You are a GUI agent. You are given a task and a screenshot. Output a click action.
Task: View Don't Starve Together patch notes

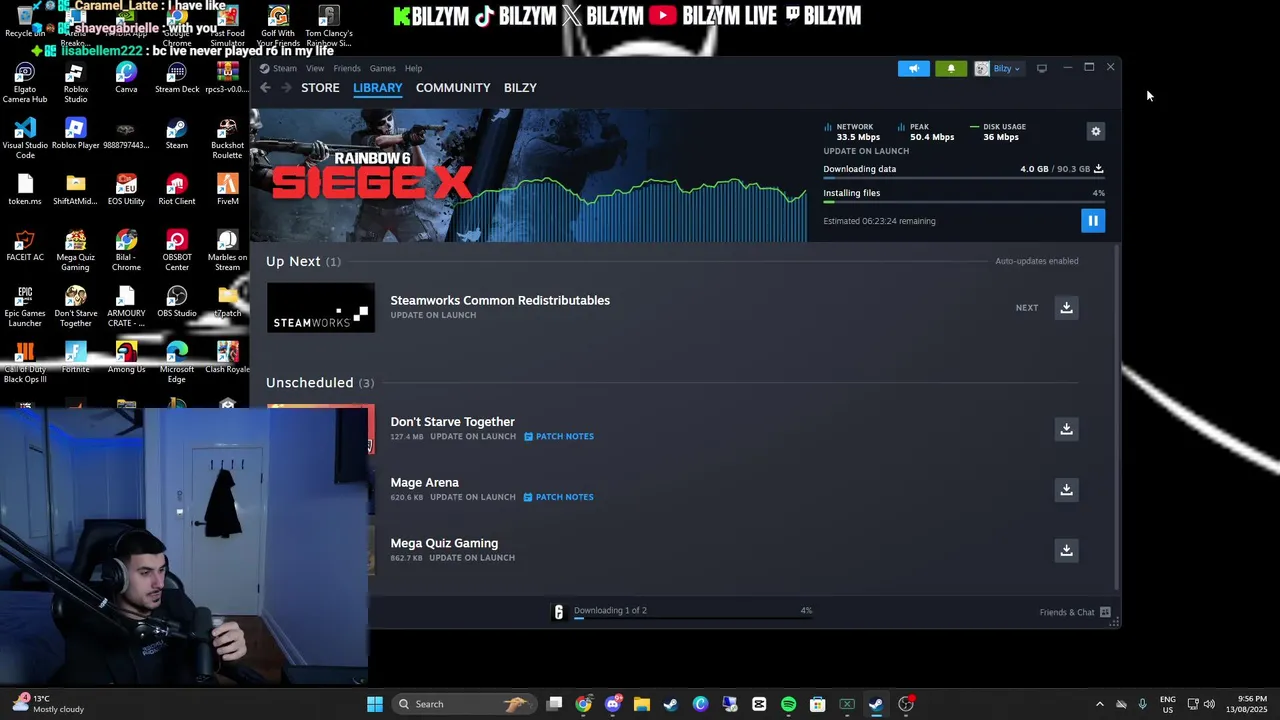[x=559, y=437]
